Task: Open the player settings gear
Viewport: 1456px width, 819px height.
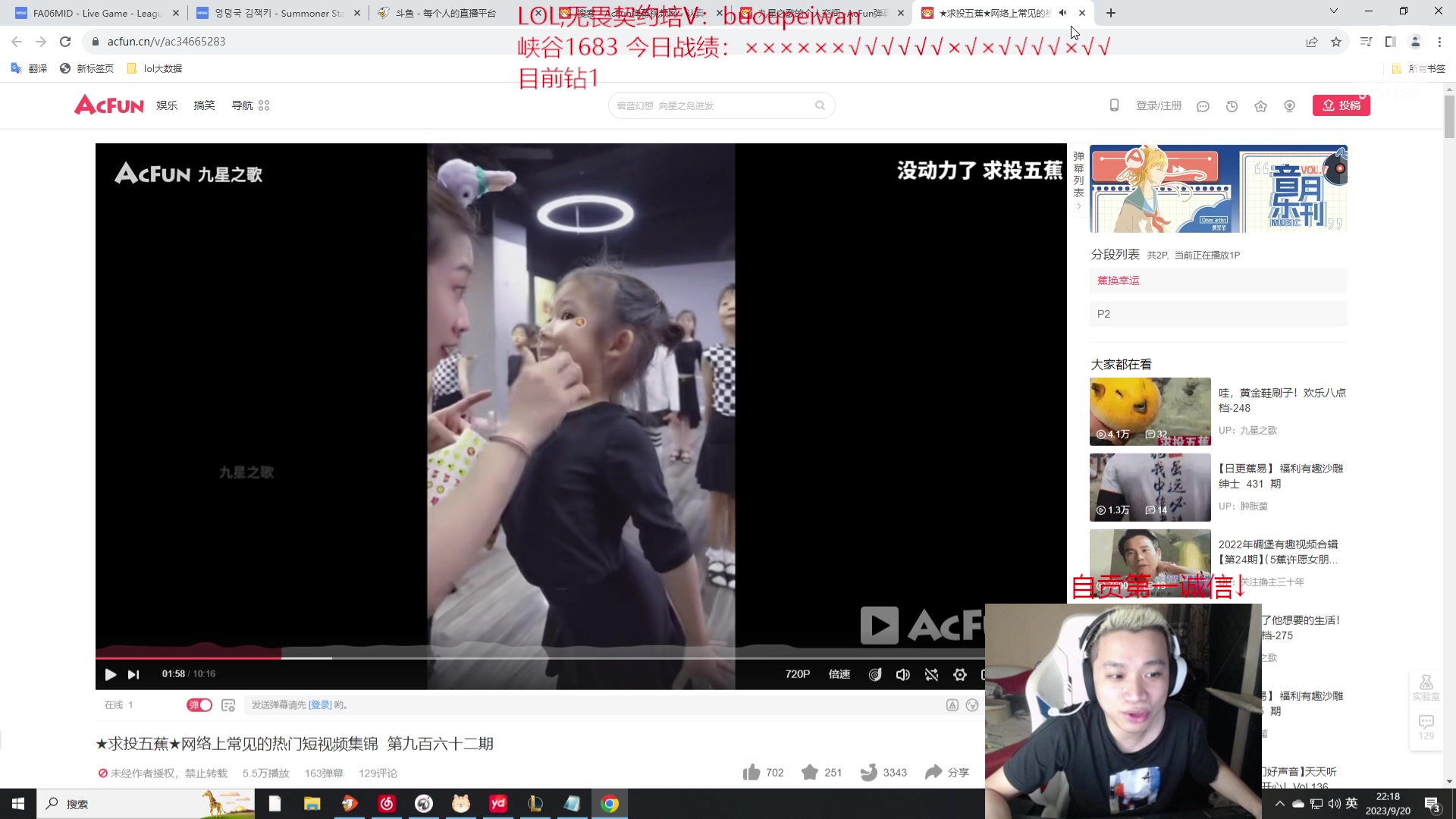Action: point(960,674)
